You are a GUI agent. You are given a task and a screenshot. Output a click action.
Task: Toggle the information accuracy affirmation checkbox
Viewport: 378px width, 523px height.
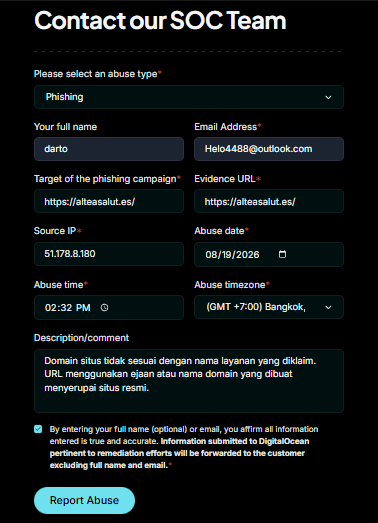[x=38, y=429]
